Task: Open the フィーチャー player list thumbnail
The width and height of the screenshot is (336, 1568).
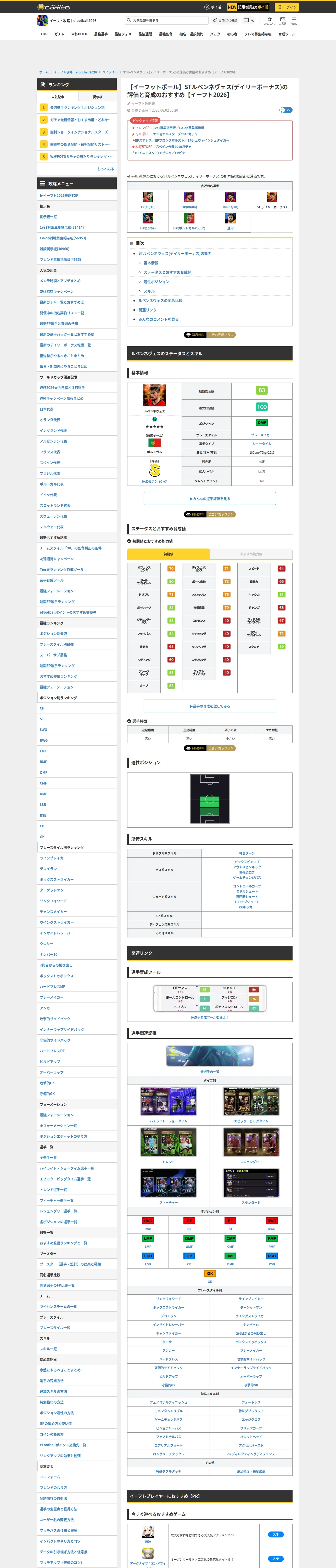Action: 168,1183
